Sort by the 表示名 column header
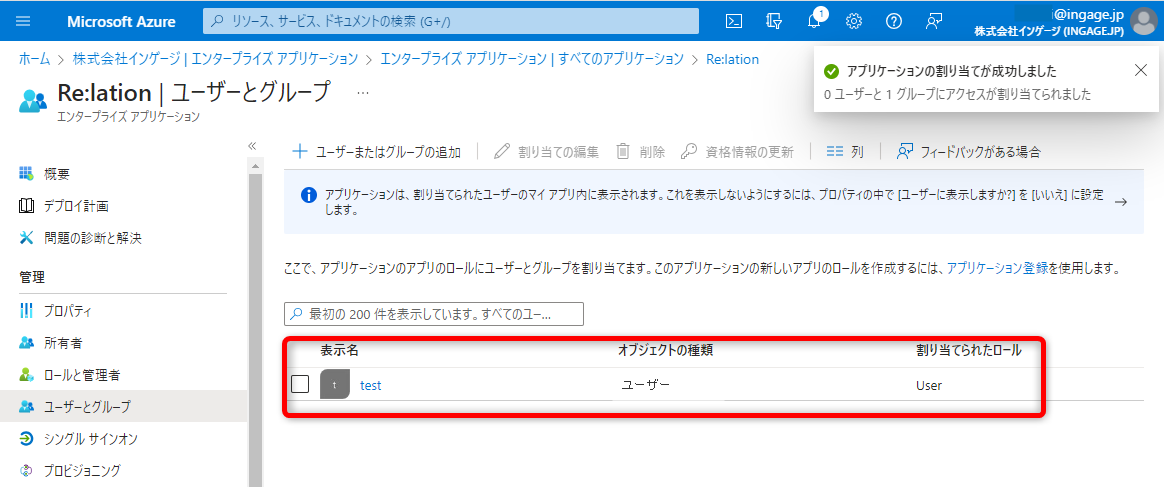The image size is (1164, 487). [x=339, y=350]
